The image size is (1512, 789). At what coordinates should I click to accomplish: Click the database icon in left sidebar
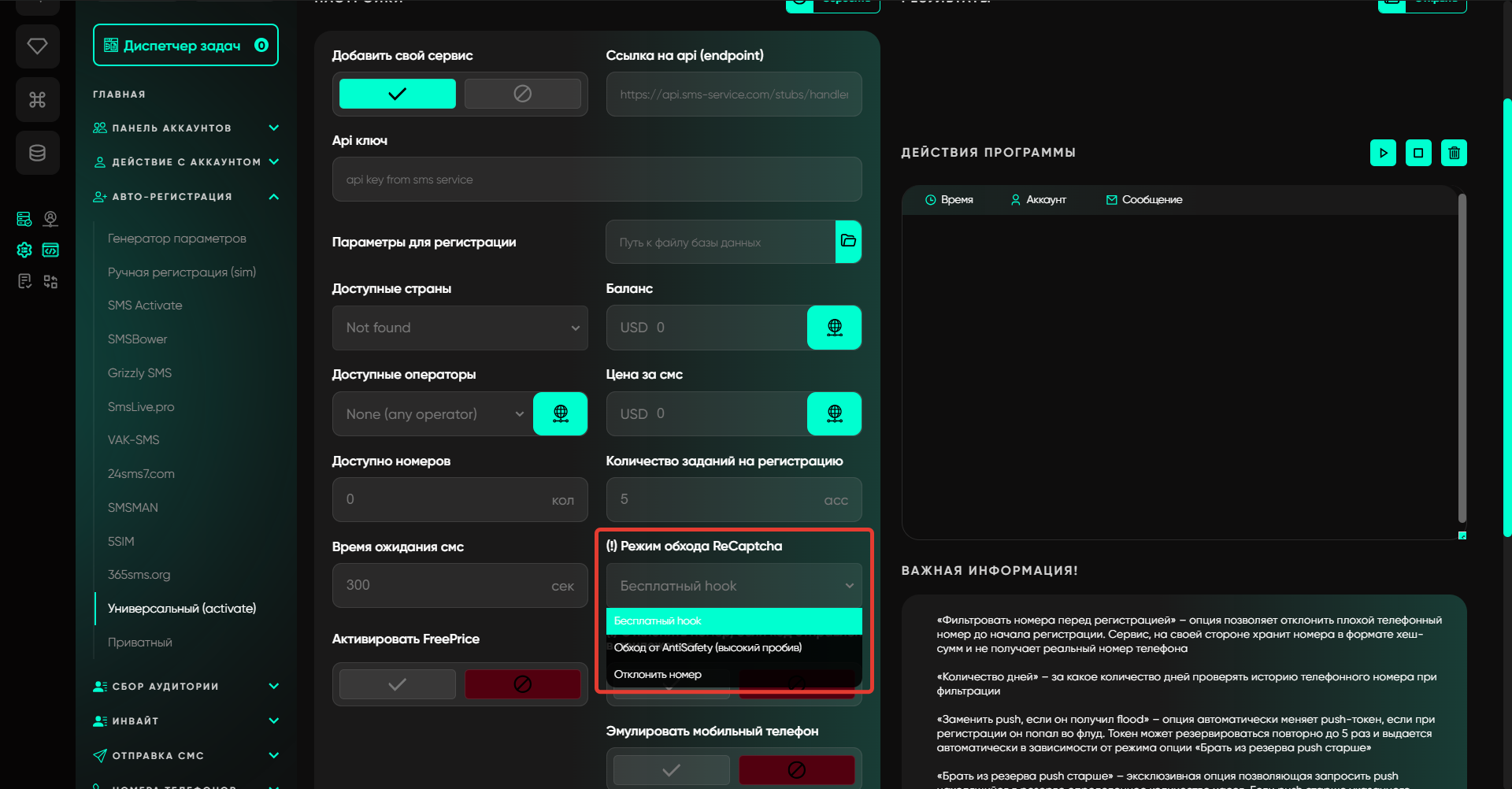tap(37, 153)
